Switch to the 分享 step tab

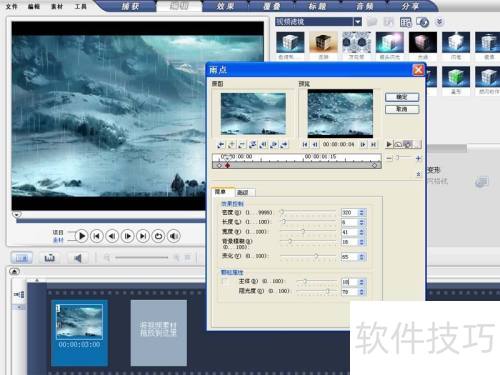point(410,6)
